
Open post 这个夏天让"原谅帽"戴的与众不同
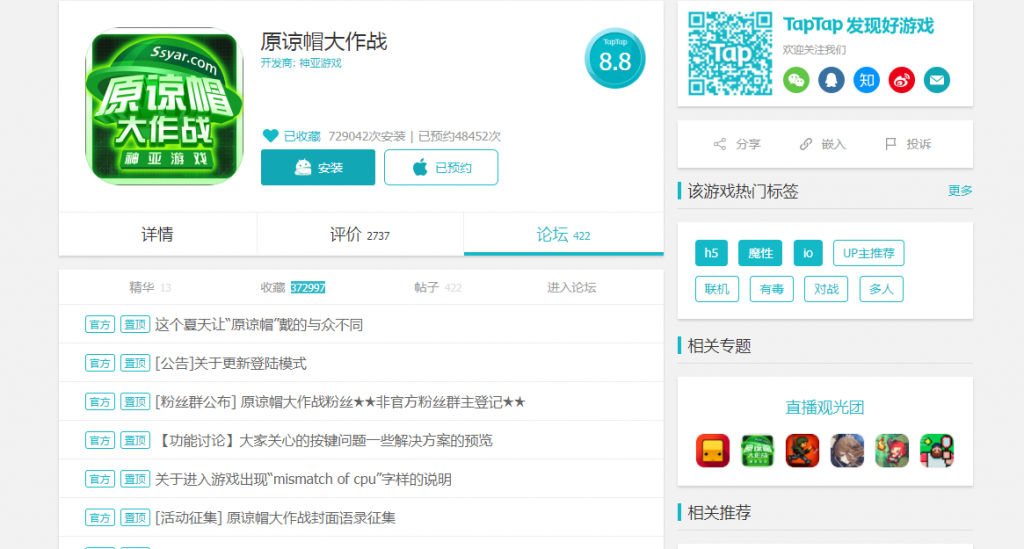[x=259, y=324]
